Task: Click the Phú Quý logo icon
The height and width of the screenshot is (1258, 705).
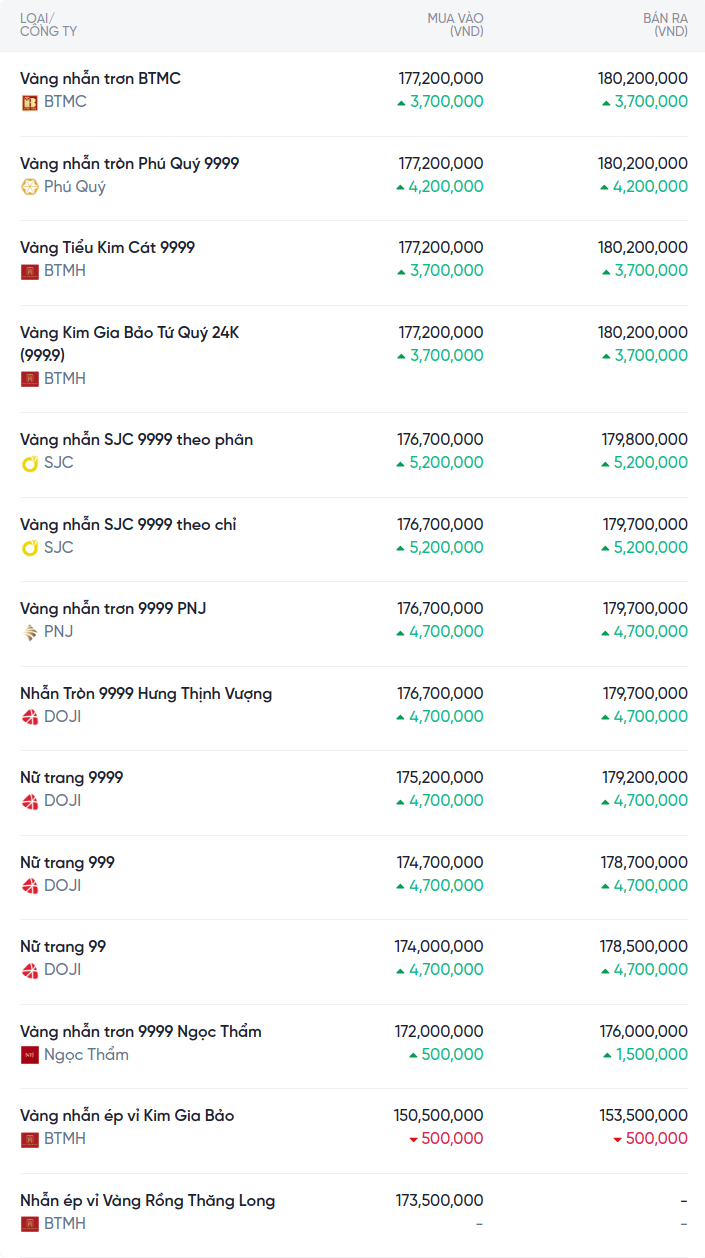Action: pyautogui.click(x=30, y=187)
